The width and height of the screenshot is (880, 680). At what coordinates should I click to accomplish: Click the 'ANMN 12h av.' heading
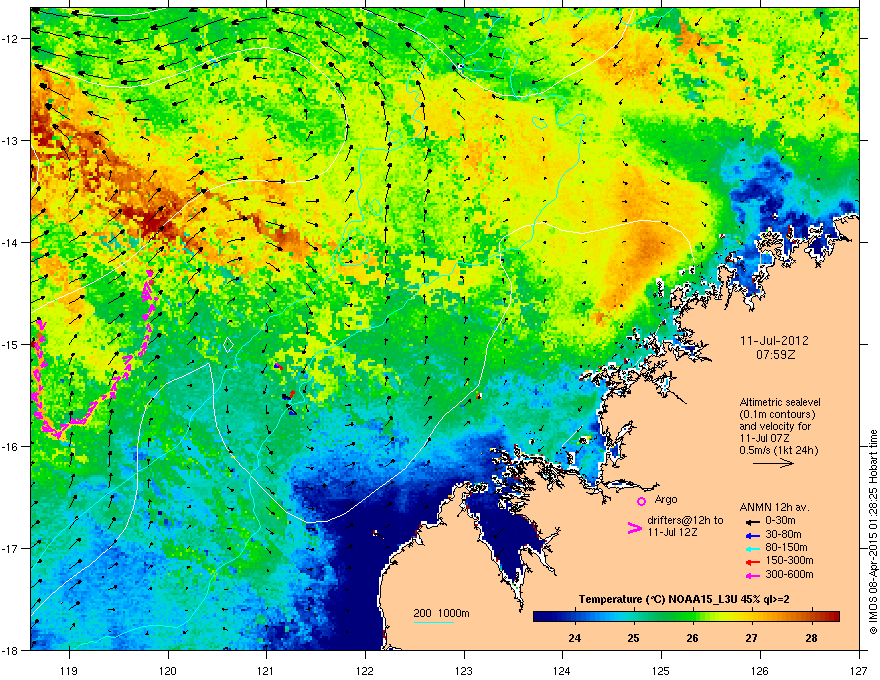pyautogui.click(x=774, y=507)
